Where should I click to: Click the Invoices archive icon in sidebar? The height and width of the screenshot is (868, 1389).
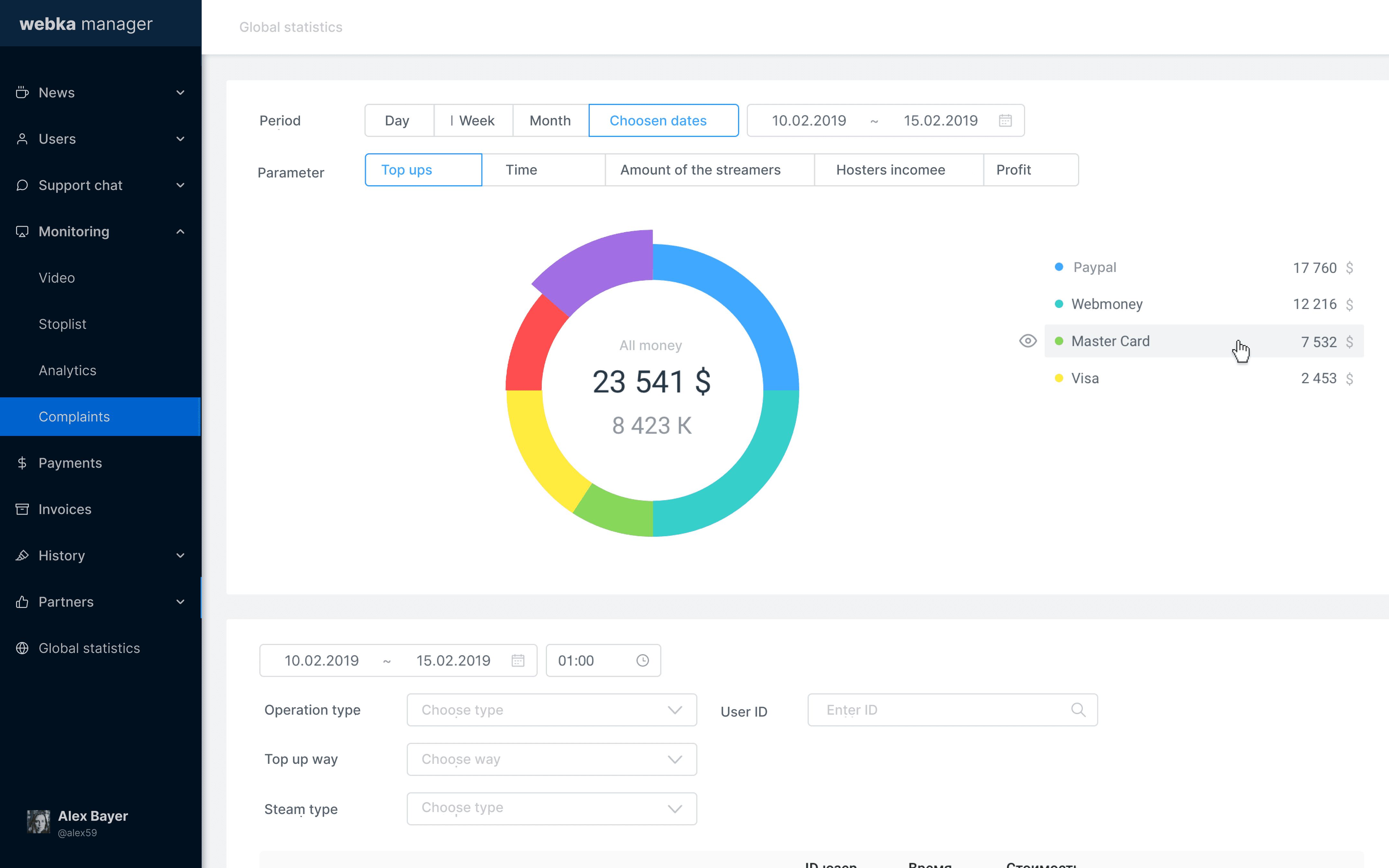[22, 509]
